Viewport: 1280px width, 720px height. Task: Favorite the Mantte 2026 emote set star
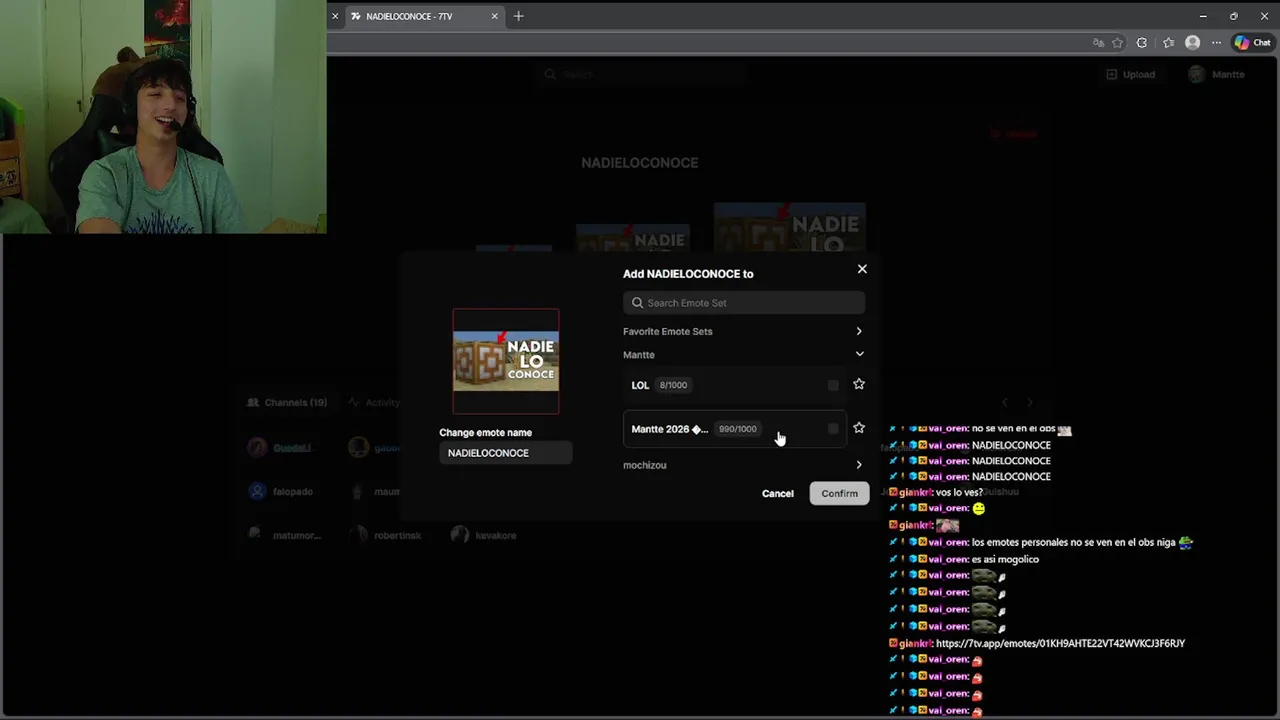[859, 428]
